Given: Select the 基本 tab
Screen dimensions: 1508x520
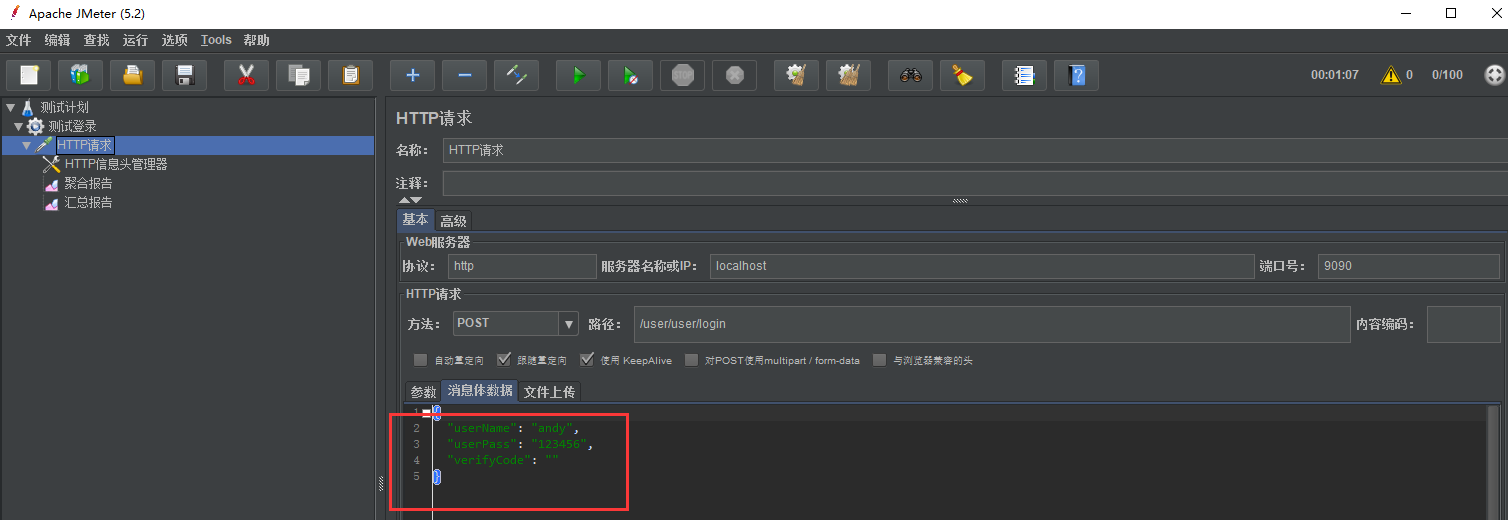Looking at the screenshot, I should click(x=415, y=220).
